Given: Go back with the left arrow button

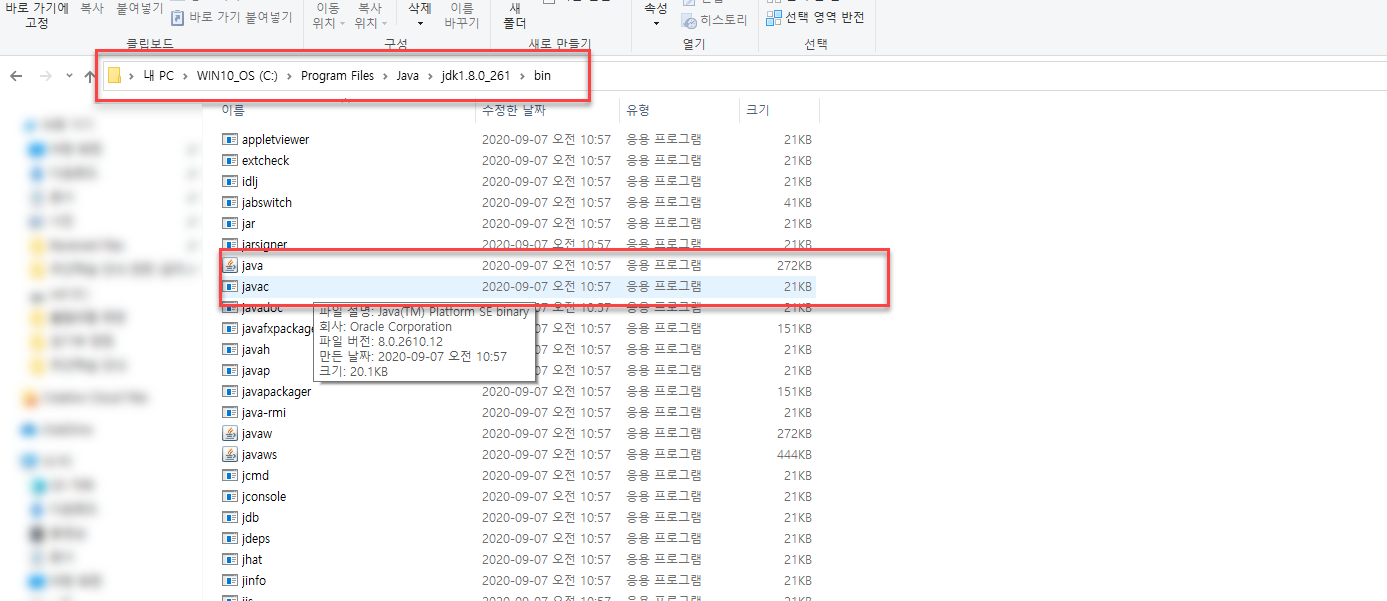Looking at the screenshot, I should coord(16,76).
